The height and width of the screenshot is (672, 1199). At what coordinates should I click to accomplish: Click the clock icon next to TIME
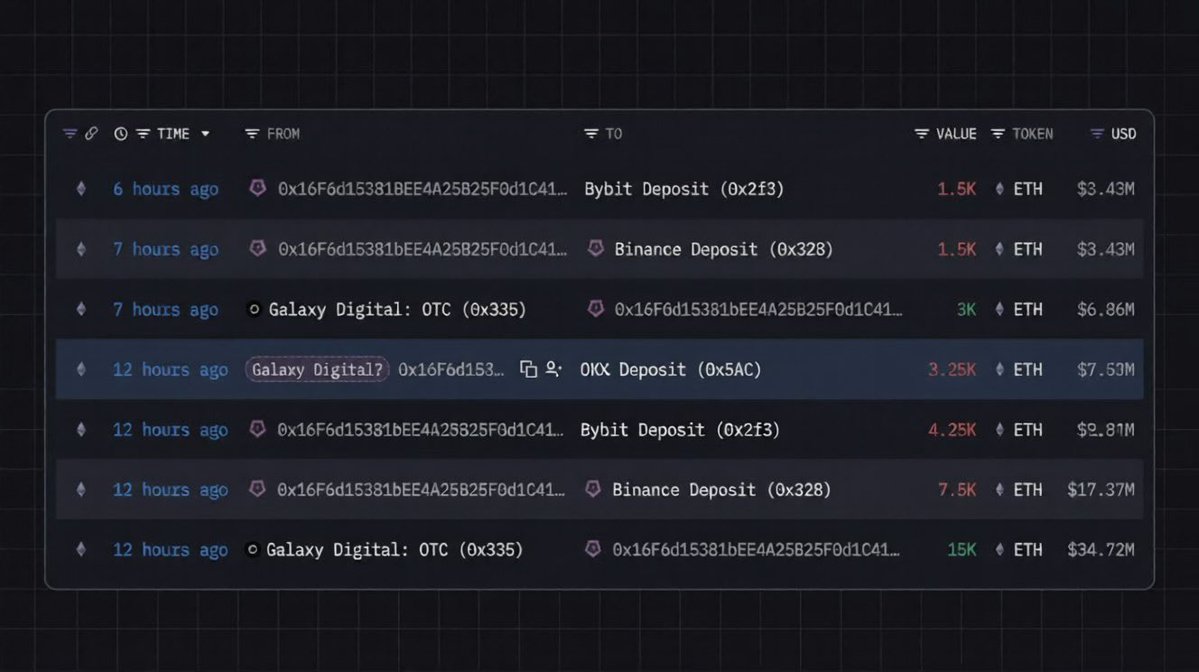point(121,134)
